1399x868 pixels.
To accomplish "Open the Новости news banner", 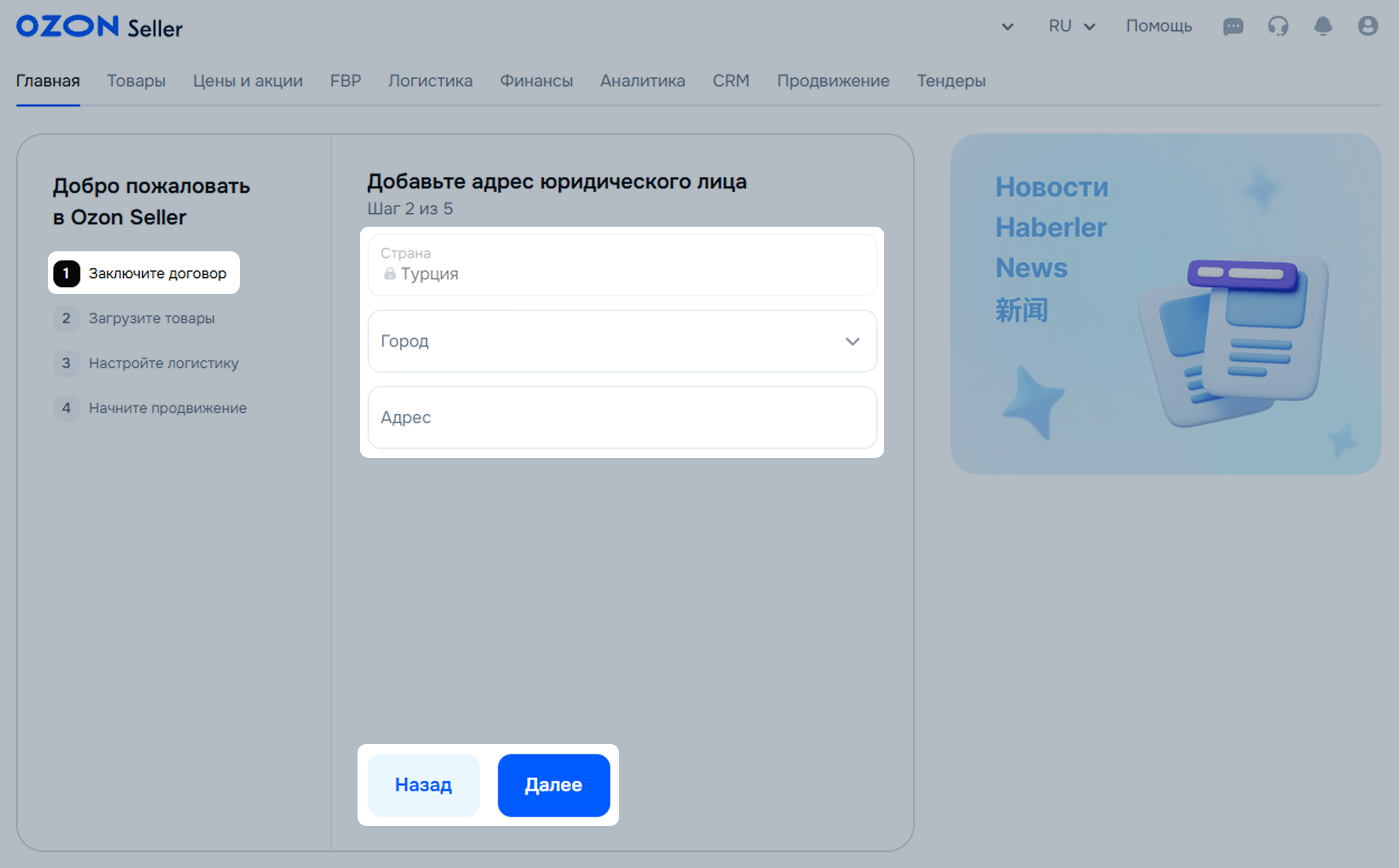I will coord(1166,304).
